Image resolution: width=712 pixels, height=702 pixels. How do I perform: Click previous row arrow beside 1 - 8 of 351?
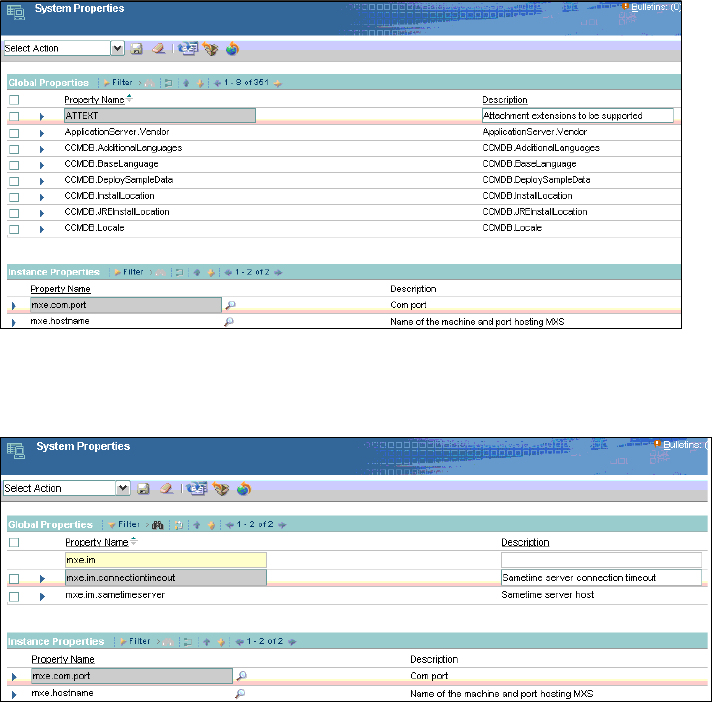coord(186,83)
